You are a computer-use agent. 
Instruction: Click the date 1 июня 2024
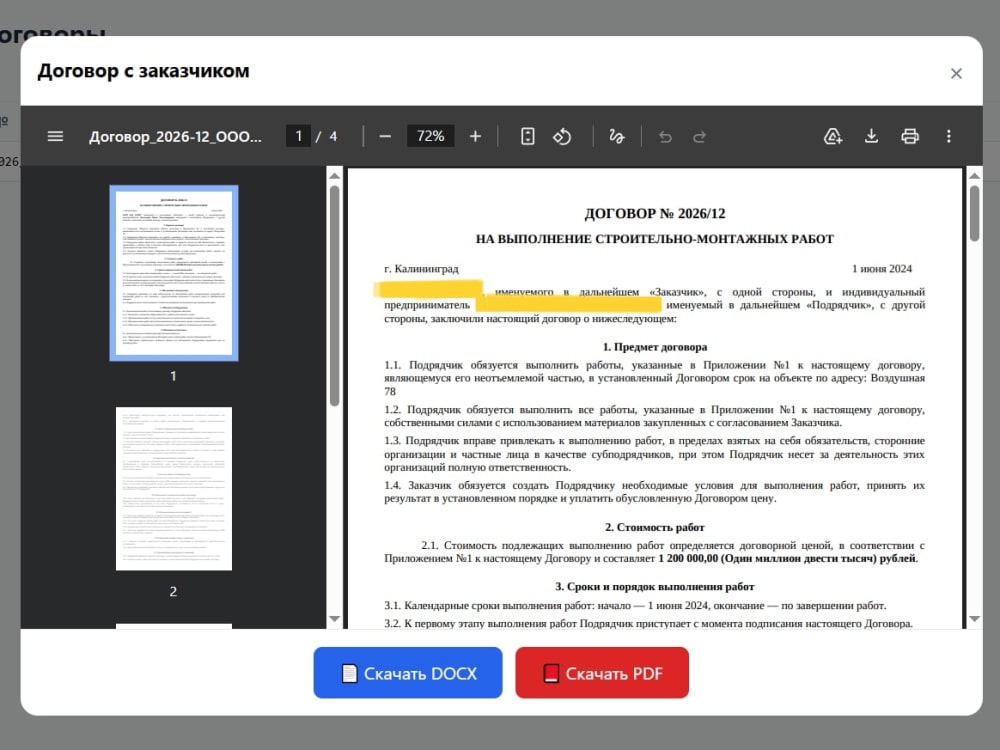[x=882, y=268]
